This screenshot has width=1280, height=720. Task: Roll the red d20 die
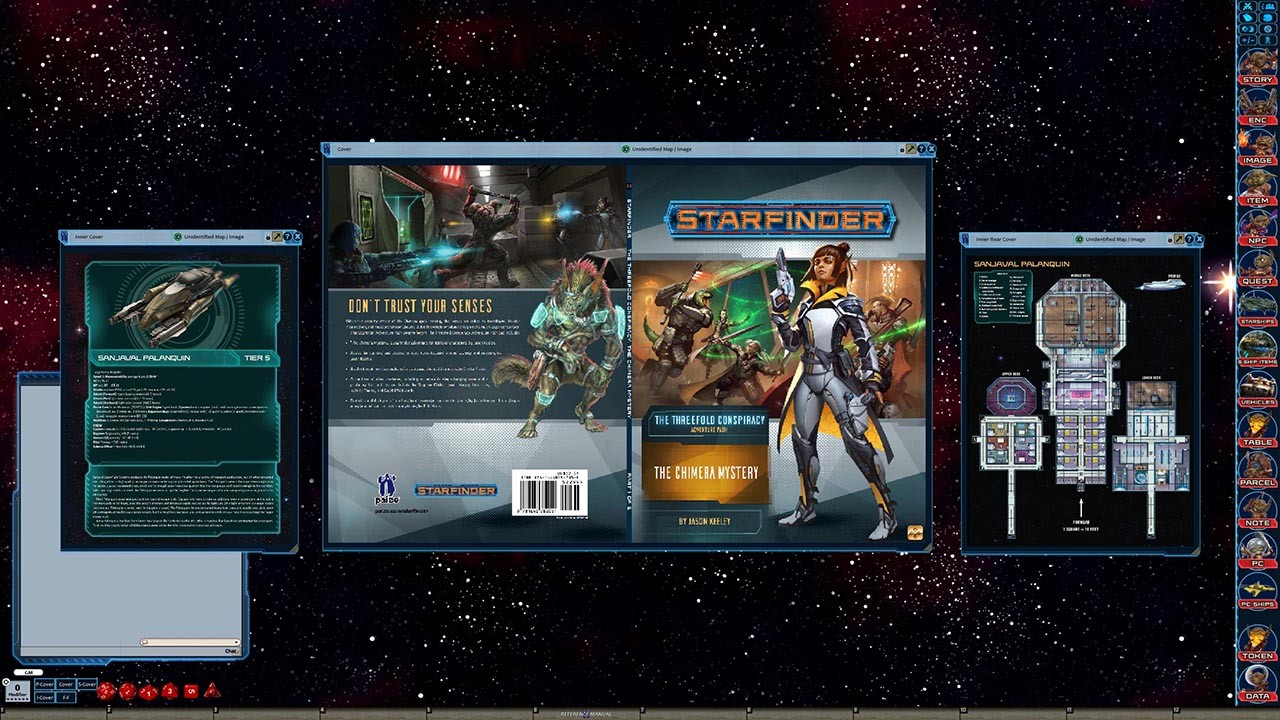click(107, 691)
